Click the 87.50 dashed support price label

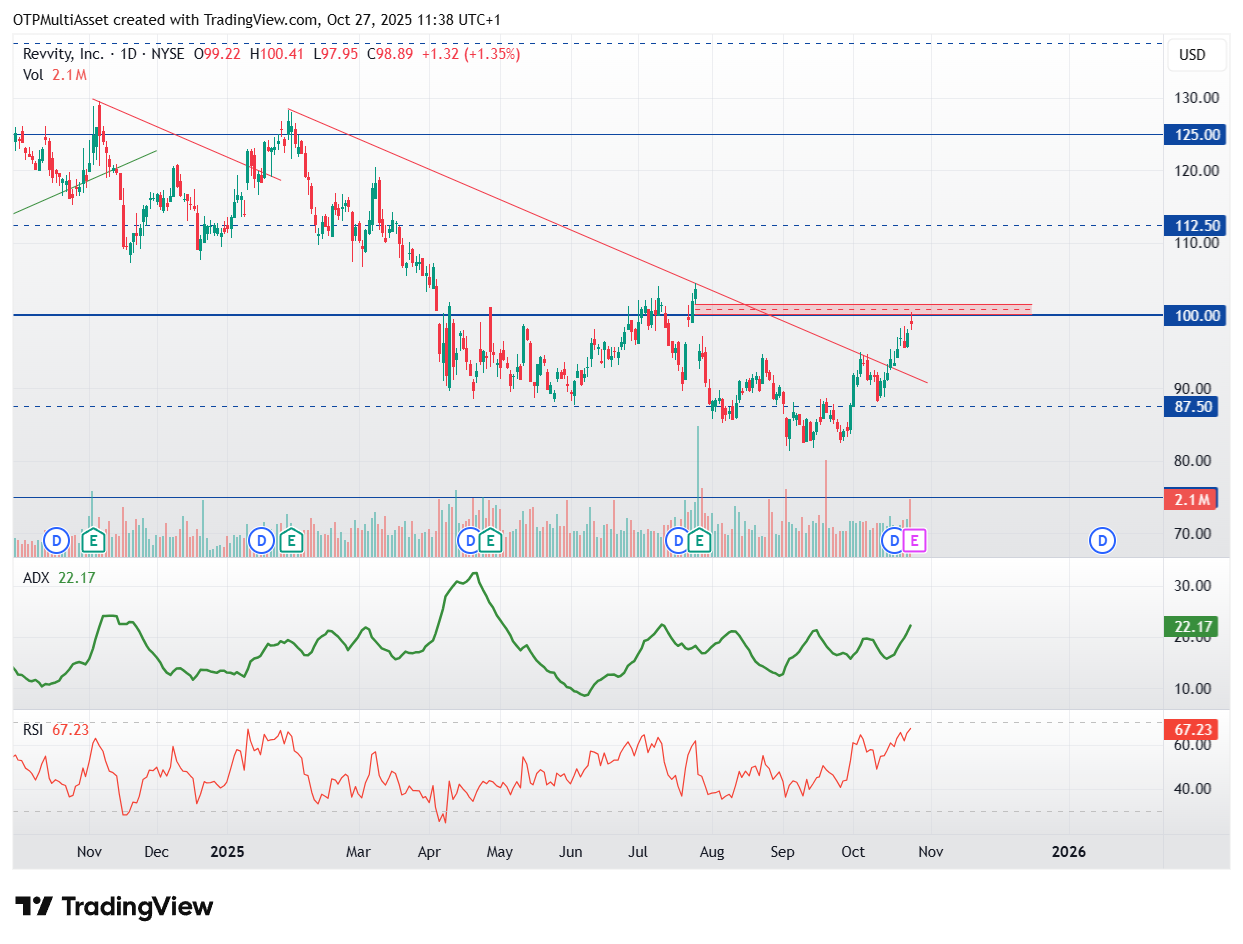tap(1192, 406)
